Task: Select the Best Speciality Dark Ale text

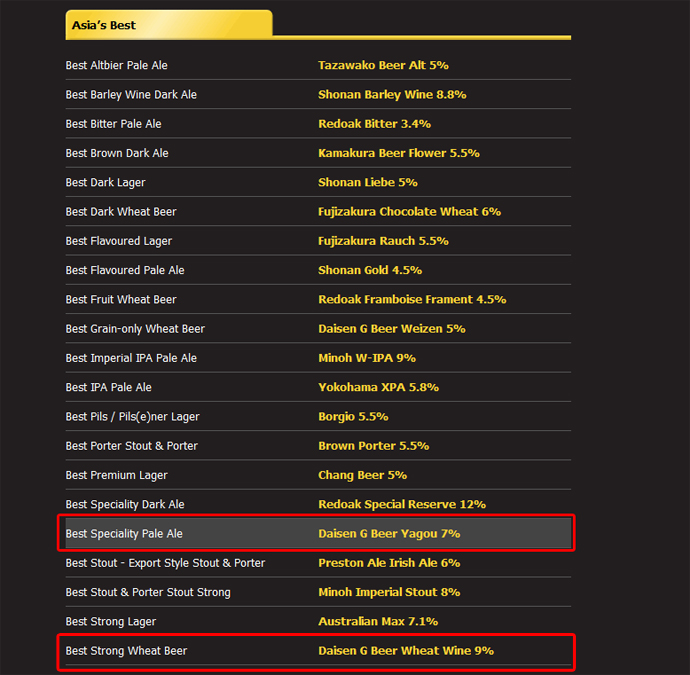Action: coord(125,504)
